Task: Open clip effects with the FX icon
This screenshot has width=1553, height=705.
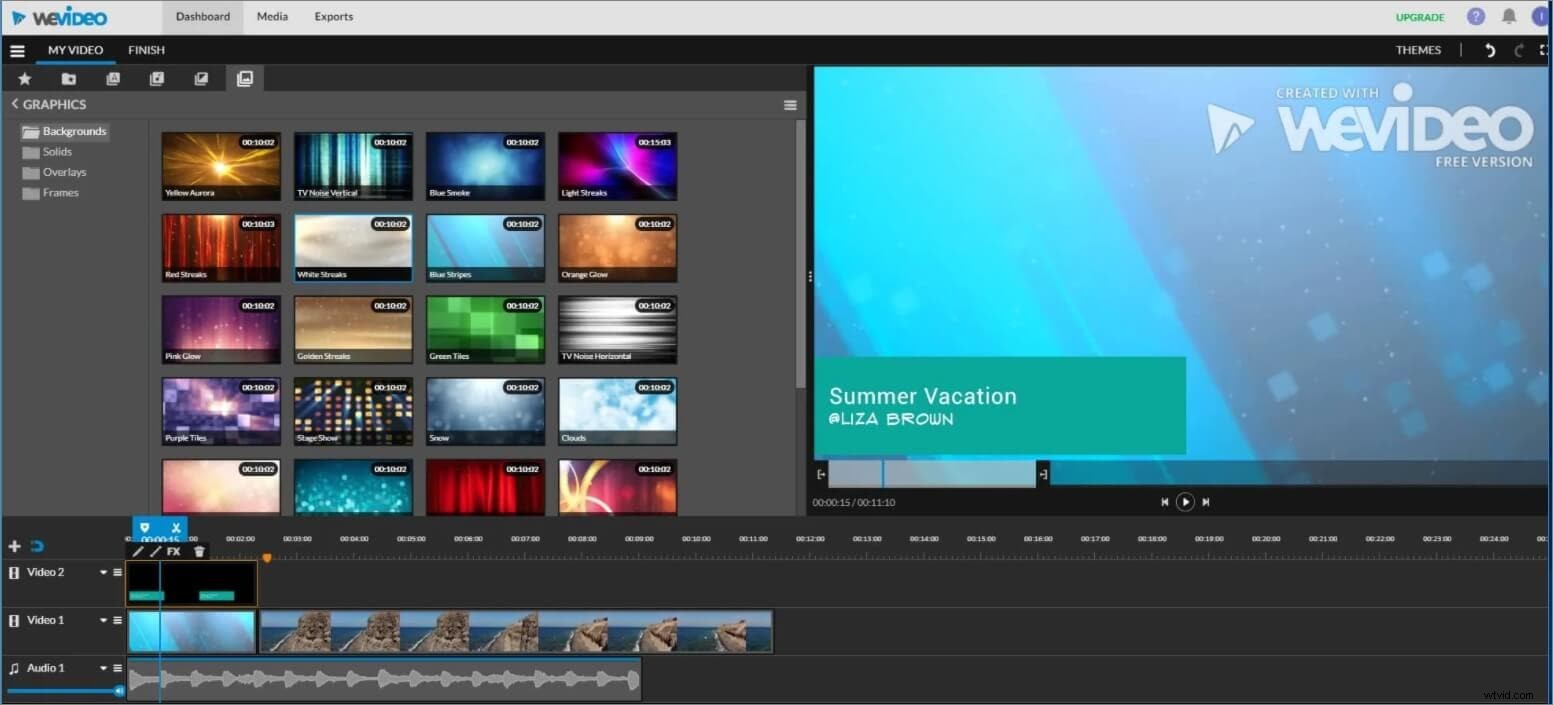Action: coord(176,550)
